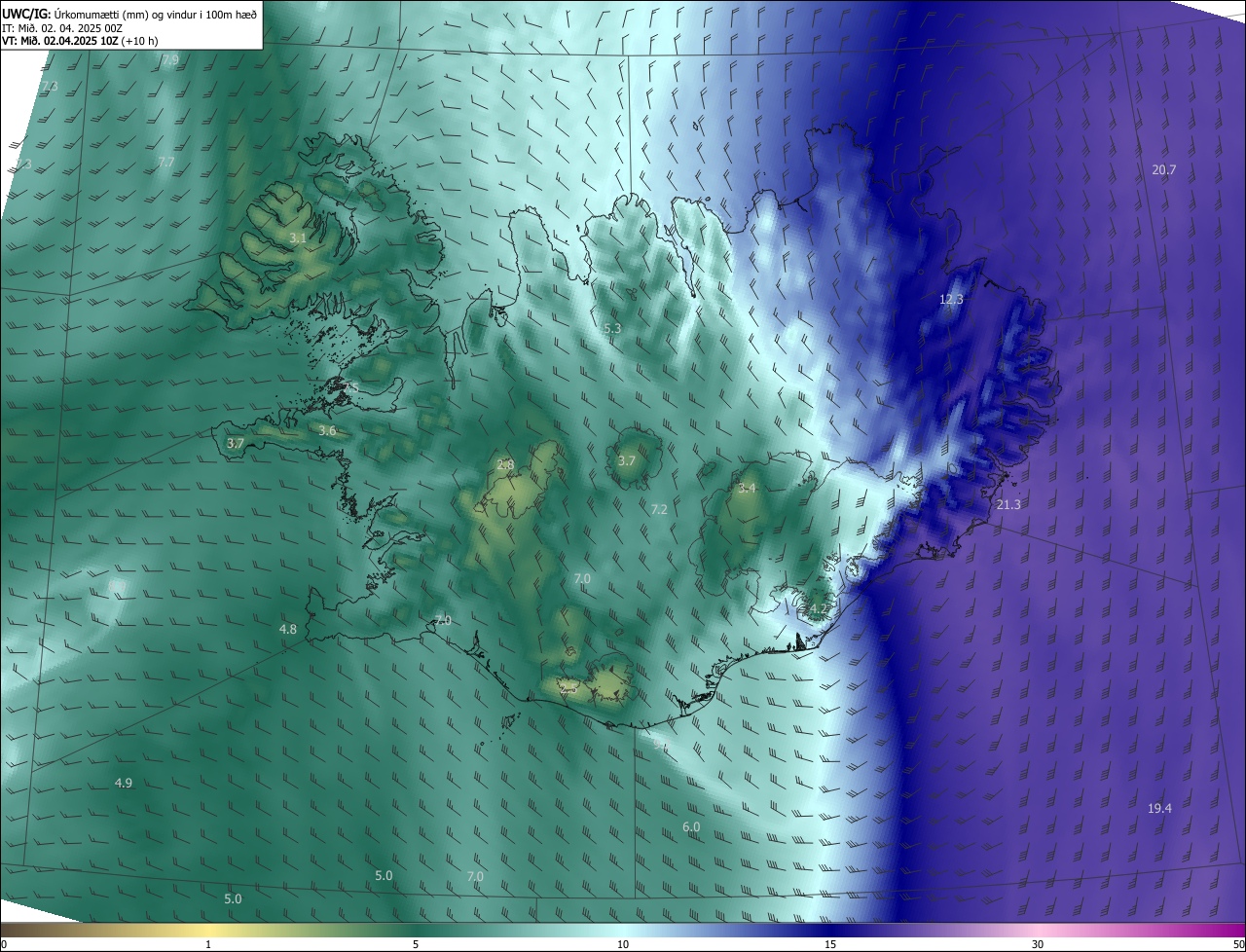Screen dimensions: 1246x952
Task: Click the 3.6 value label
Action: pos(327,430)
